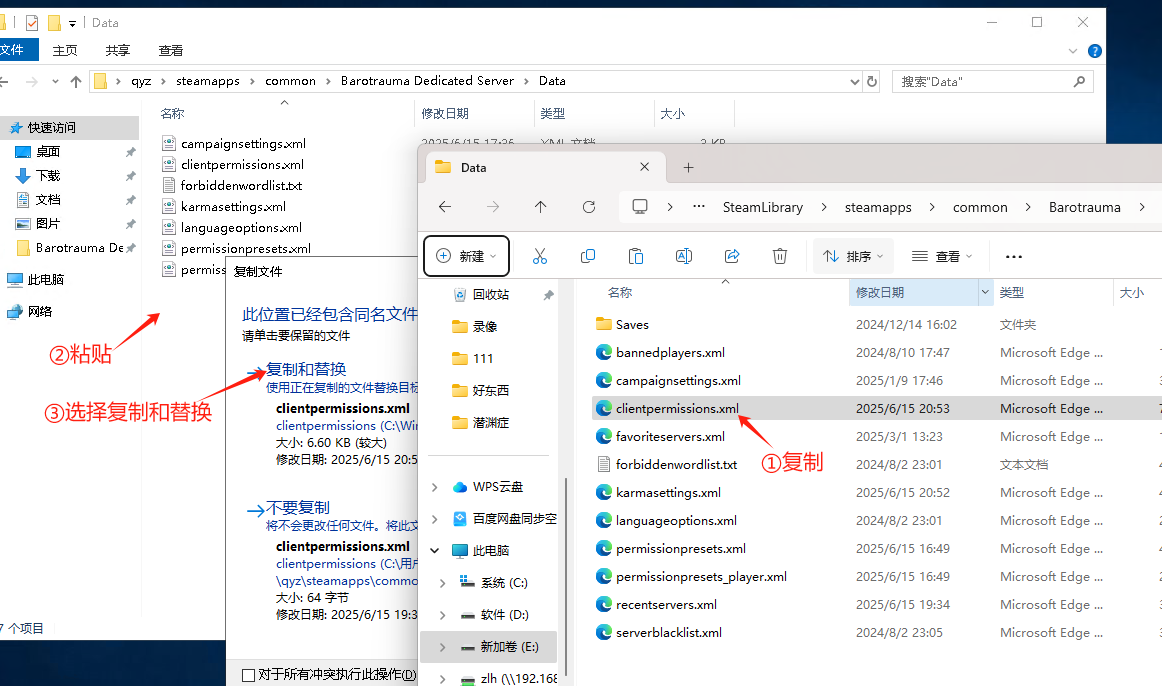1162x686 pixels.
Task: Click steamapps breadcrumb in back window
Action: [208, 81]
